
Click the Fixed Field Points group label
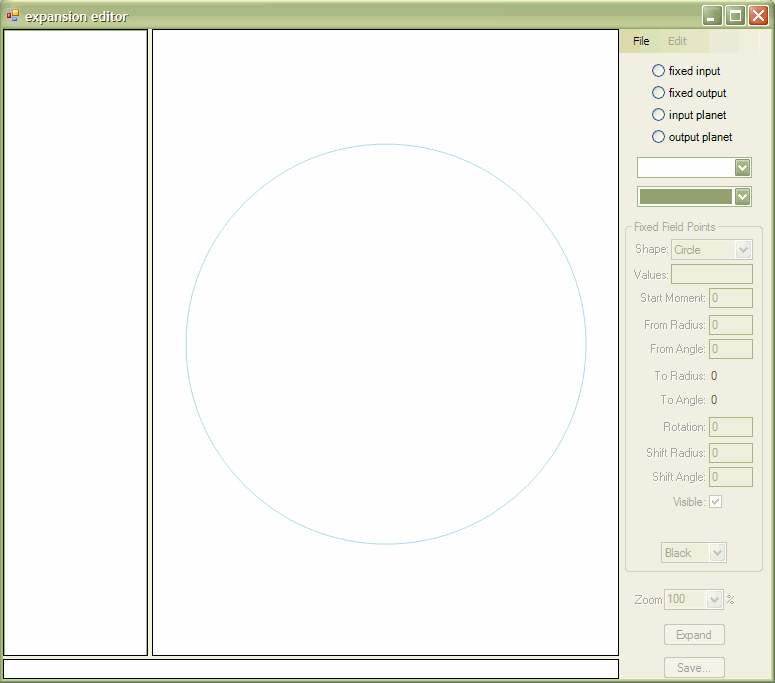[x=675, y=227]
